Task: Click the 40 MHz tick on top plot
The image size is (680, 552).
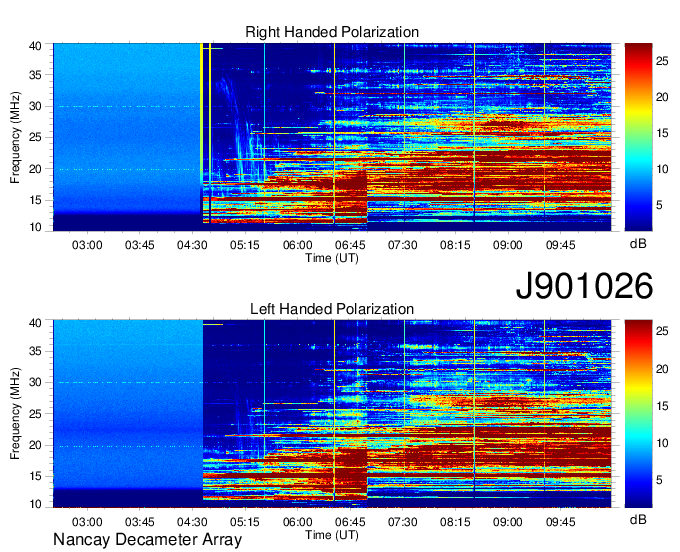Action: click(35, 46)
